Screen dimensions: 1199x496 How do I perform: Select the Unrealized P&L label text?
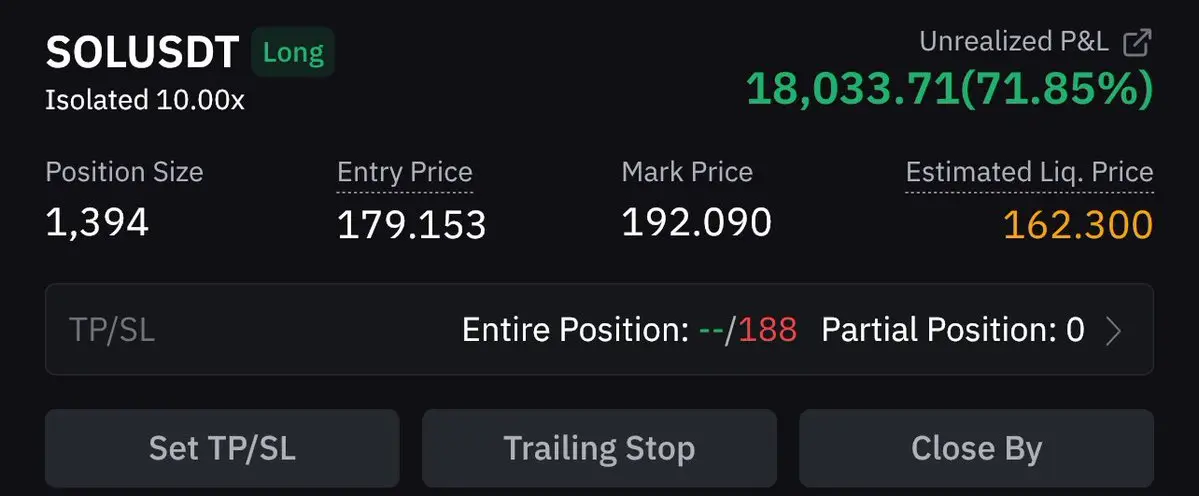click(1014, 42)
